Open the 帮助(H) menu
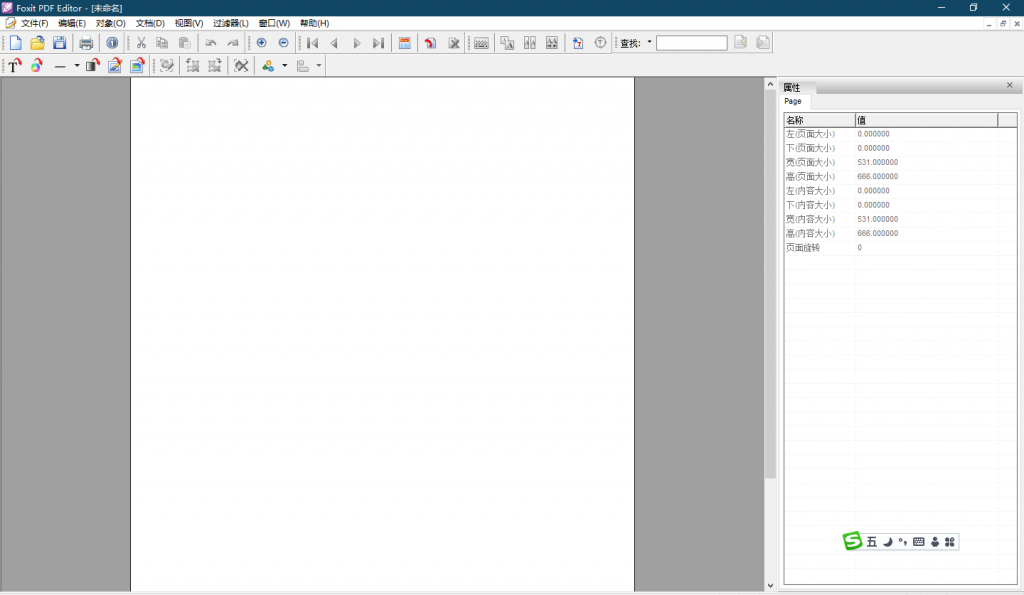This screenshot has height=595, width=1024. 315,24
